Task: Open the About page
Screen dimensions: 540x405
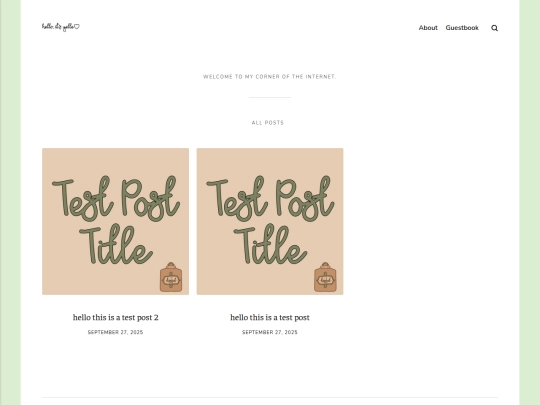Action: 428,28
